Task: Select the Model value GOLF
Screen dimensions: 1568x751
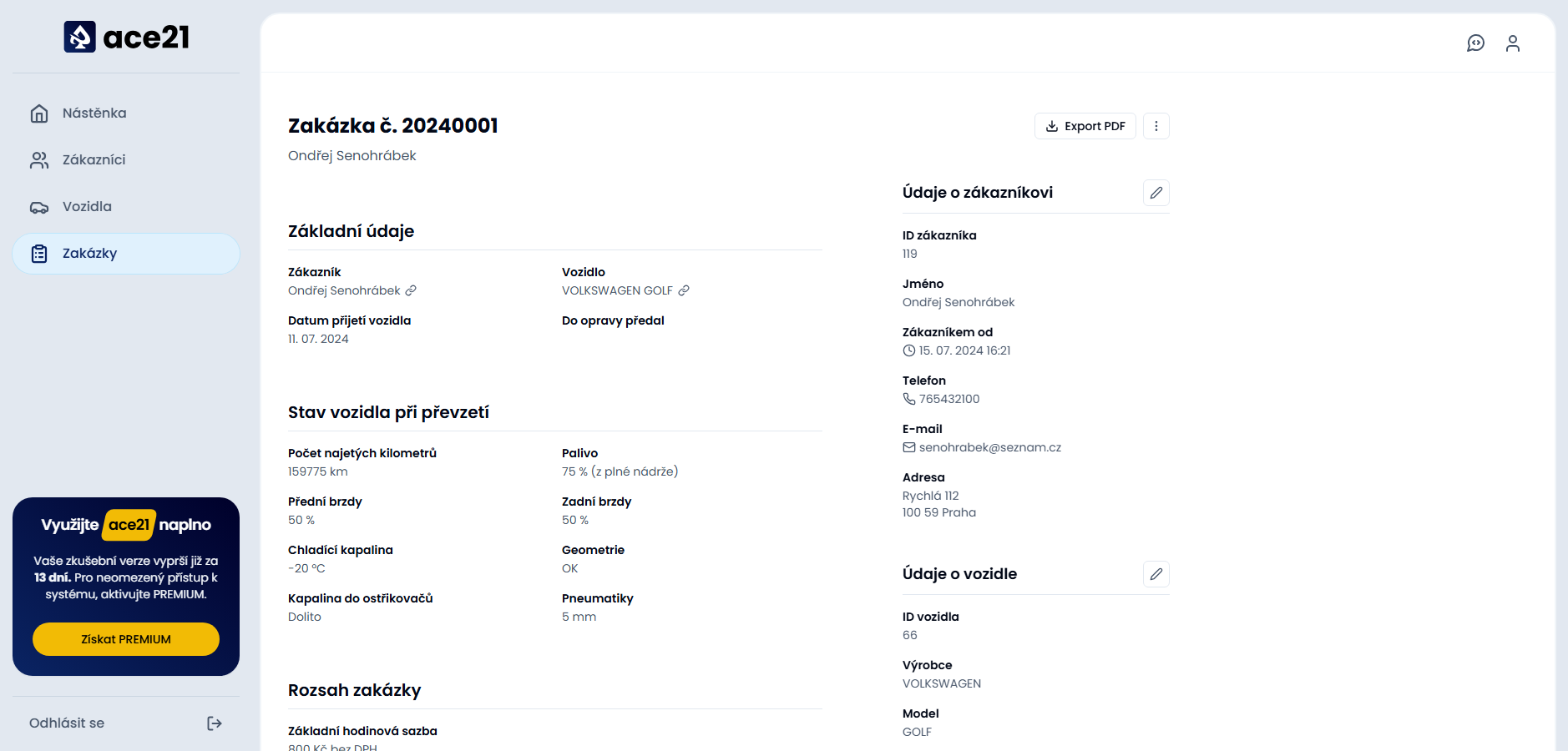Action: click(917, 732)
